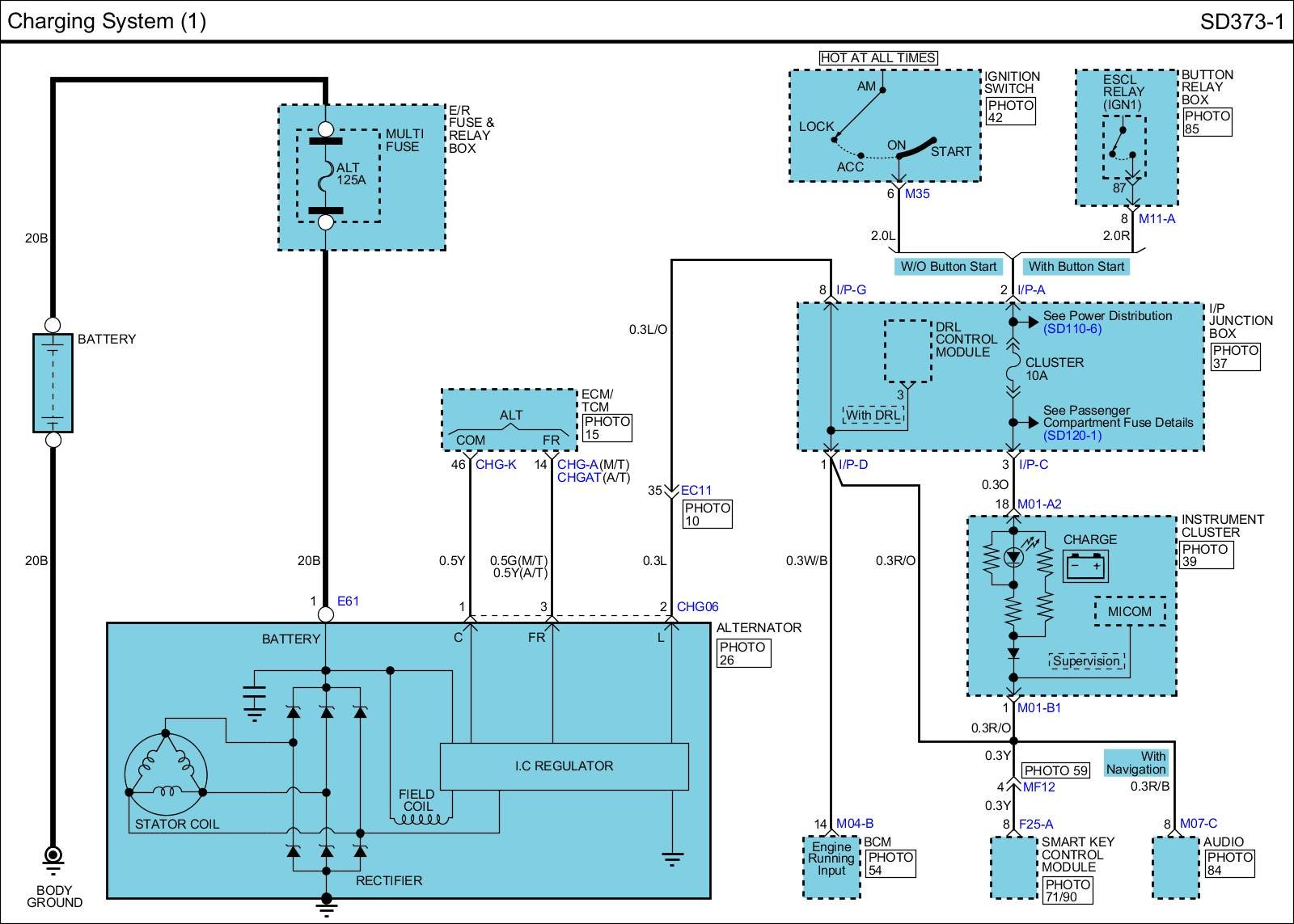The image size is (1294, 924).
Task: Open the SD110-6 power distribution link
Action: click(1072, 329)
